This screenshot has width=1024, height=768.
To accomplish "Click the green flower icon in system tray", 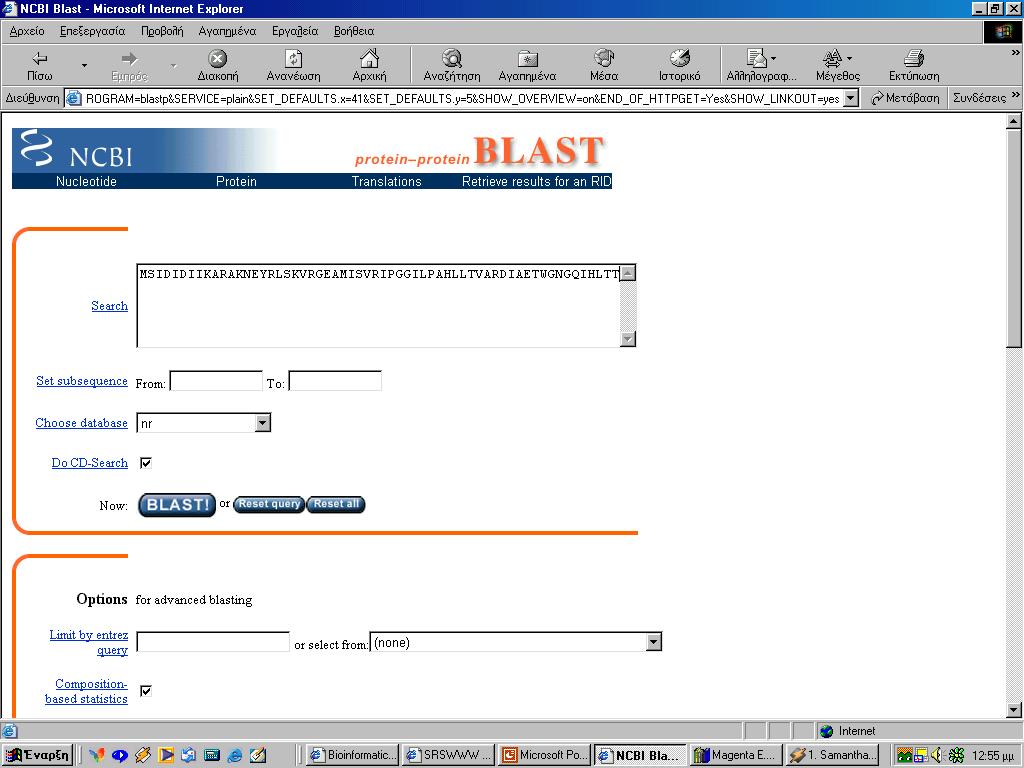I will tap(956, 755).
